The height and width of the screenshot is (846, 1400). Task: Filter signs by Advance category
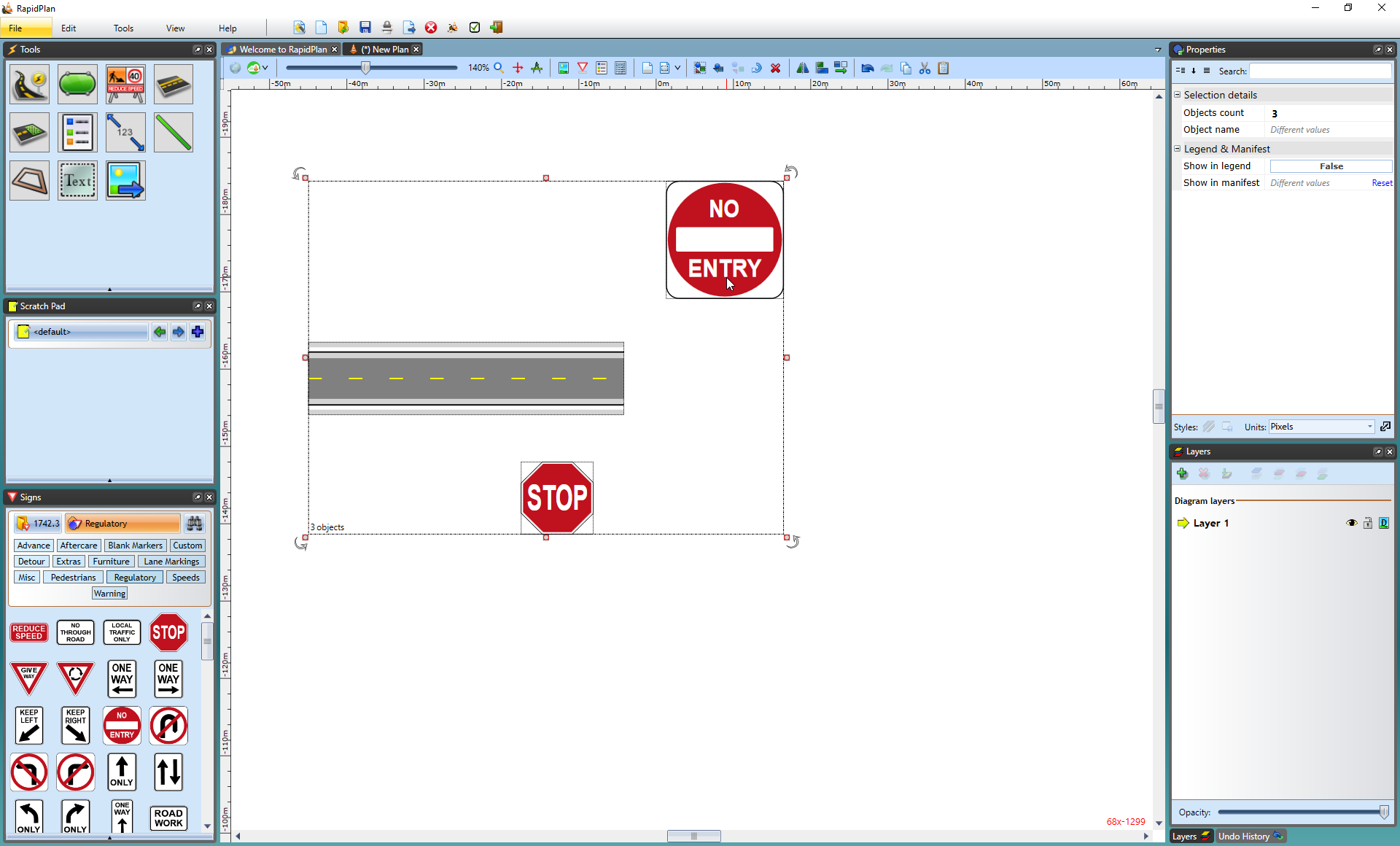[x=34, y=546]
